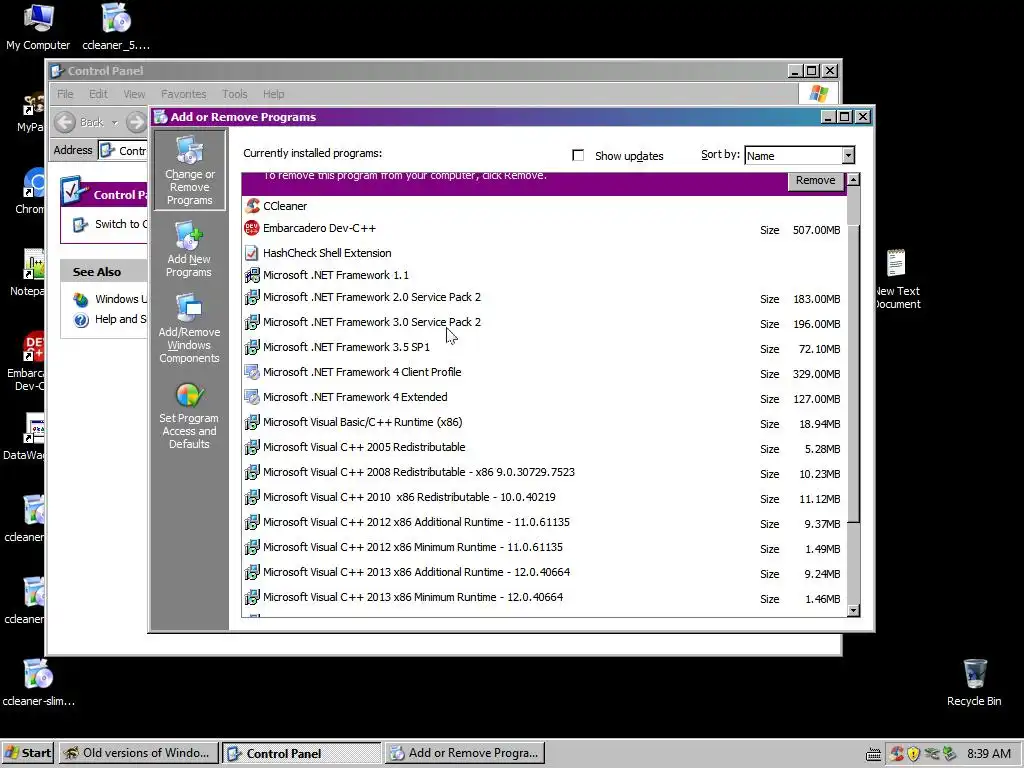Viewport: 1024px width, 768px height.
Task: Open the Start menu button
Action: point(28,753)
